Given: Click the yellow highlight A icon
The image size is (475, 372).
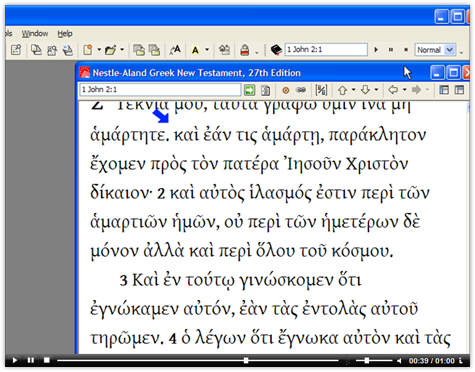Looking at the screenshot, I should (x=195, y=50).
